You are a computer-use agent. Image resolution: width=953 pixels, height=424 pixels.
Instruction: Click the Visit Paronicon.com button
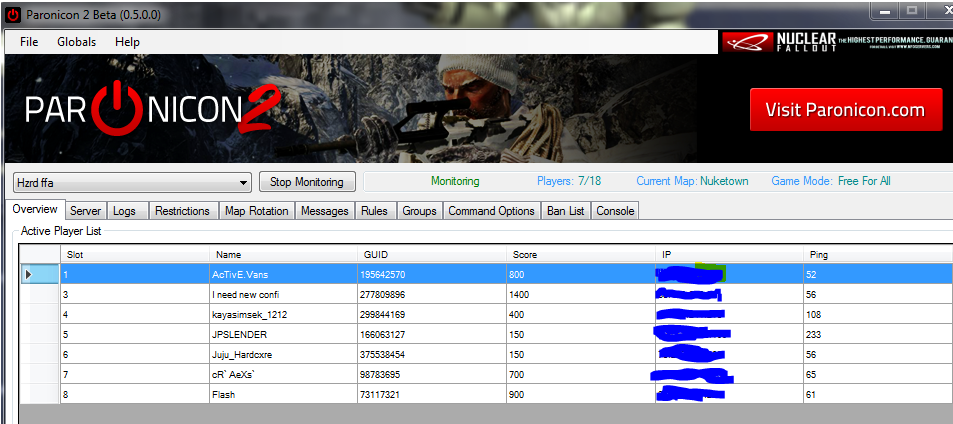click(845, 110)
